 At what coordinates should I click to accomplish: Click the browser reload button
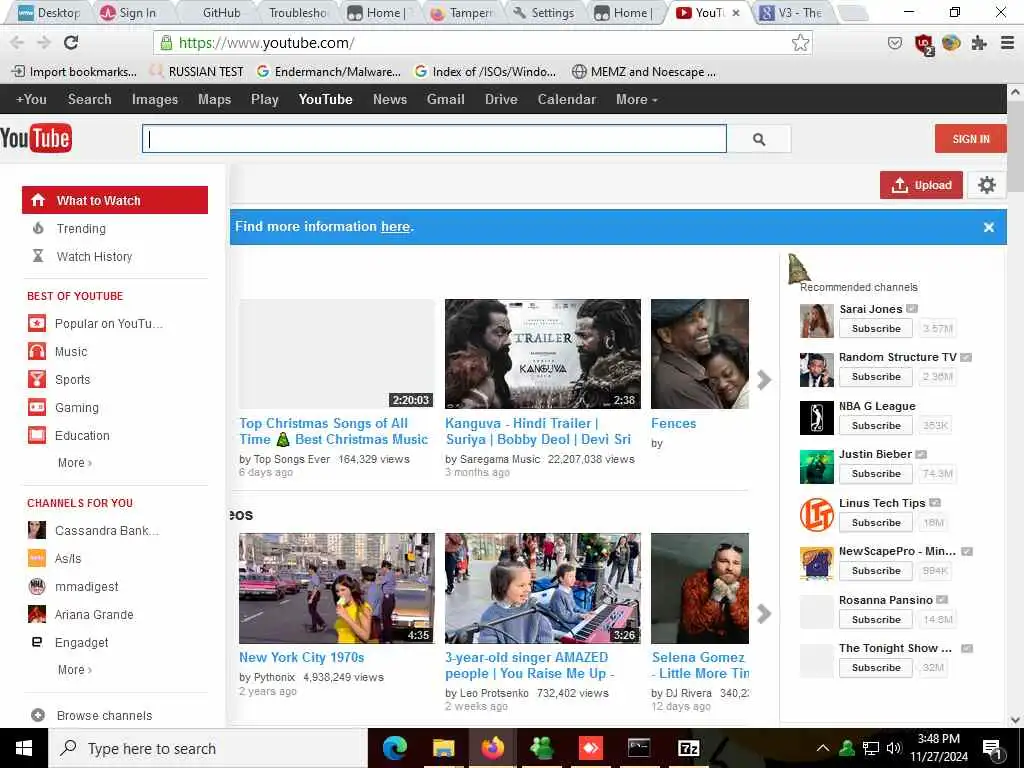(x=71, y=42)
